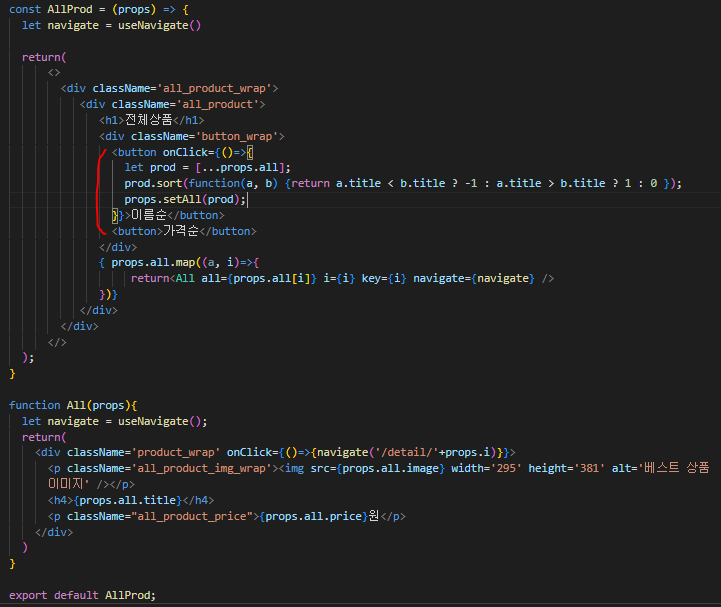721x607 pixels.
Task: Click 'src={props.all.image}' attribute
Action: click(378, 468)
